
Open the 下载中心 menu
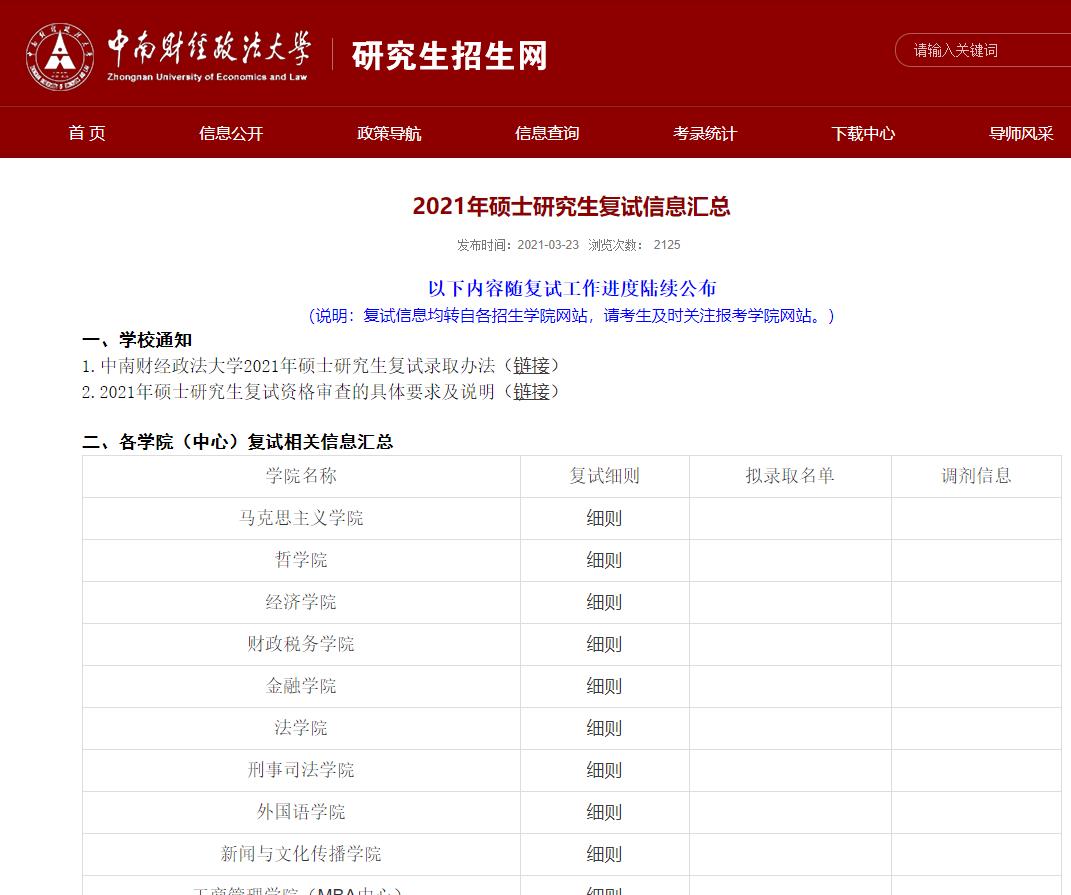[x=863, y=133]
